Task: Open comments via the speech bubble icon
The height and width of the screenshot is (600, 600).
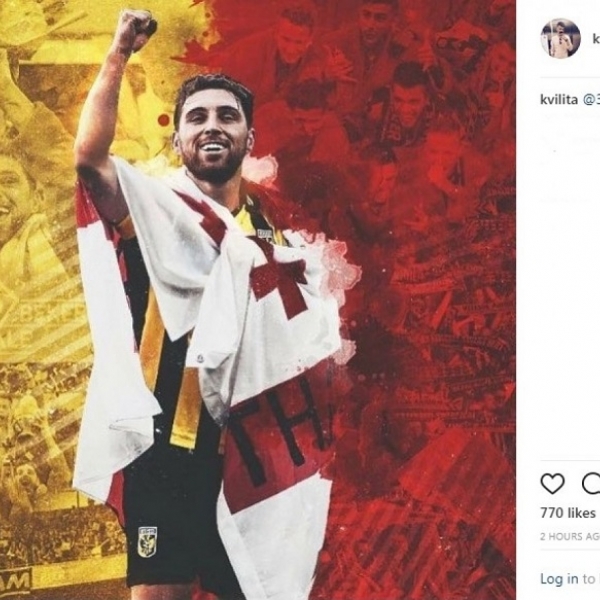Action: coord(591,483)
